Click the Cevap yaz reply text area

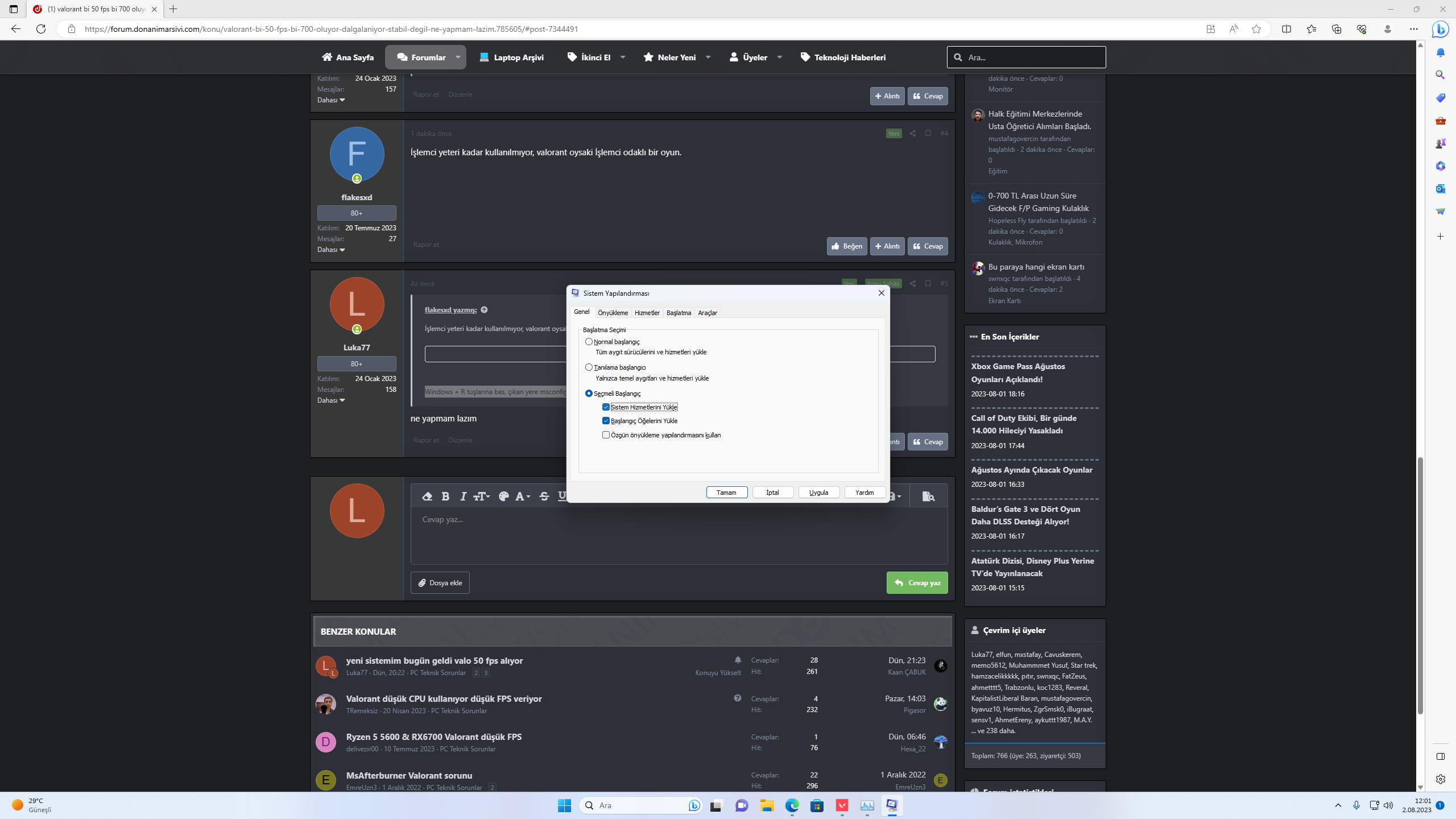coord(679,536)
